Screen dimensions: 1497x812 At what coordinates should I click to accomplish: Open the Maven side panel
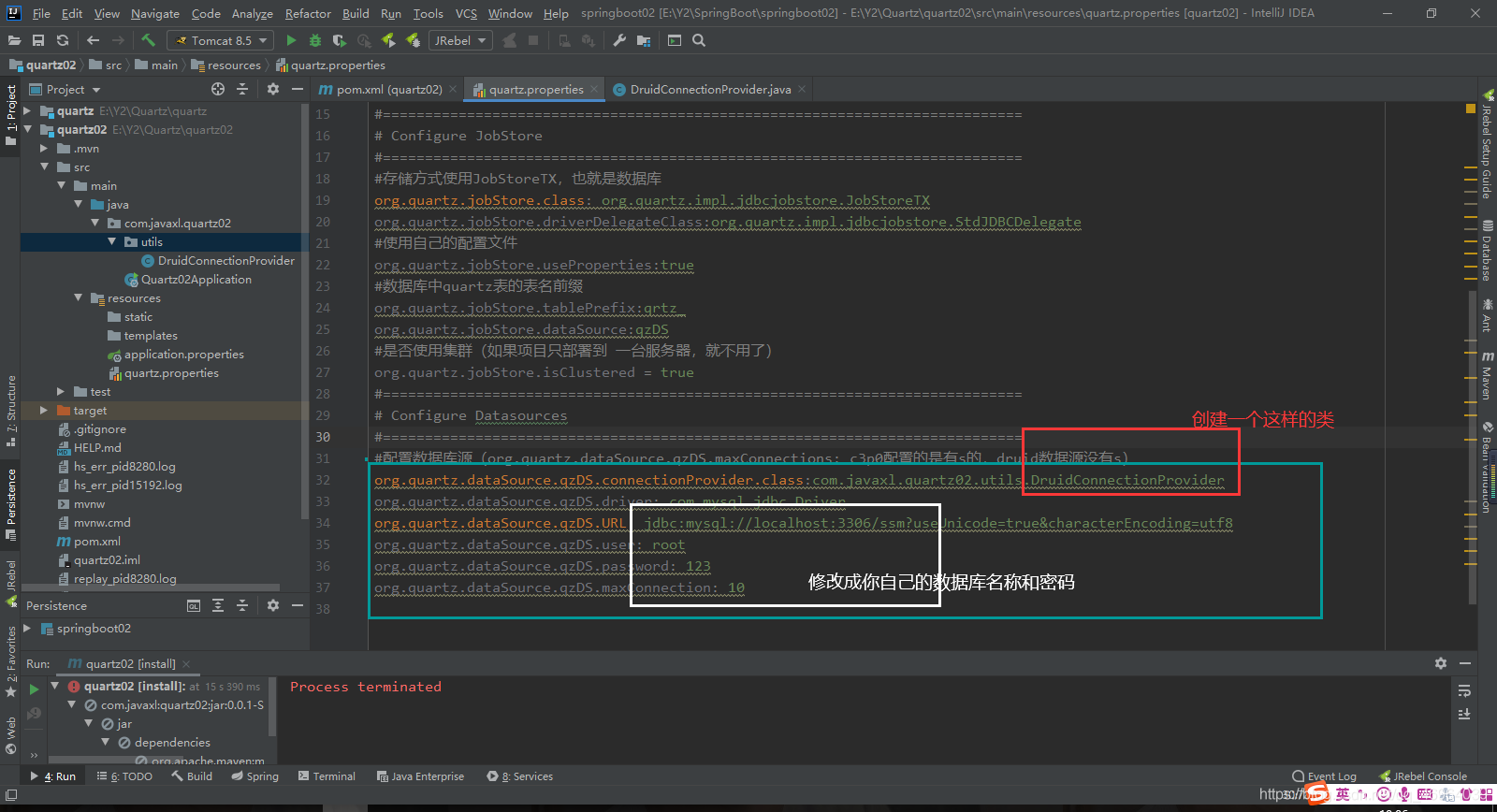pyautogui.click(x=1487, y=375)
